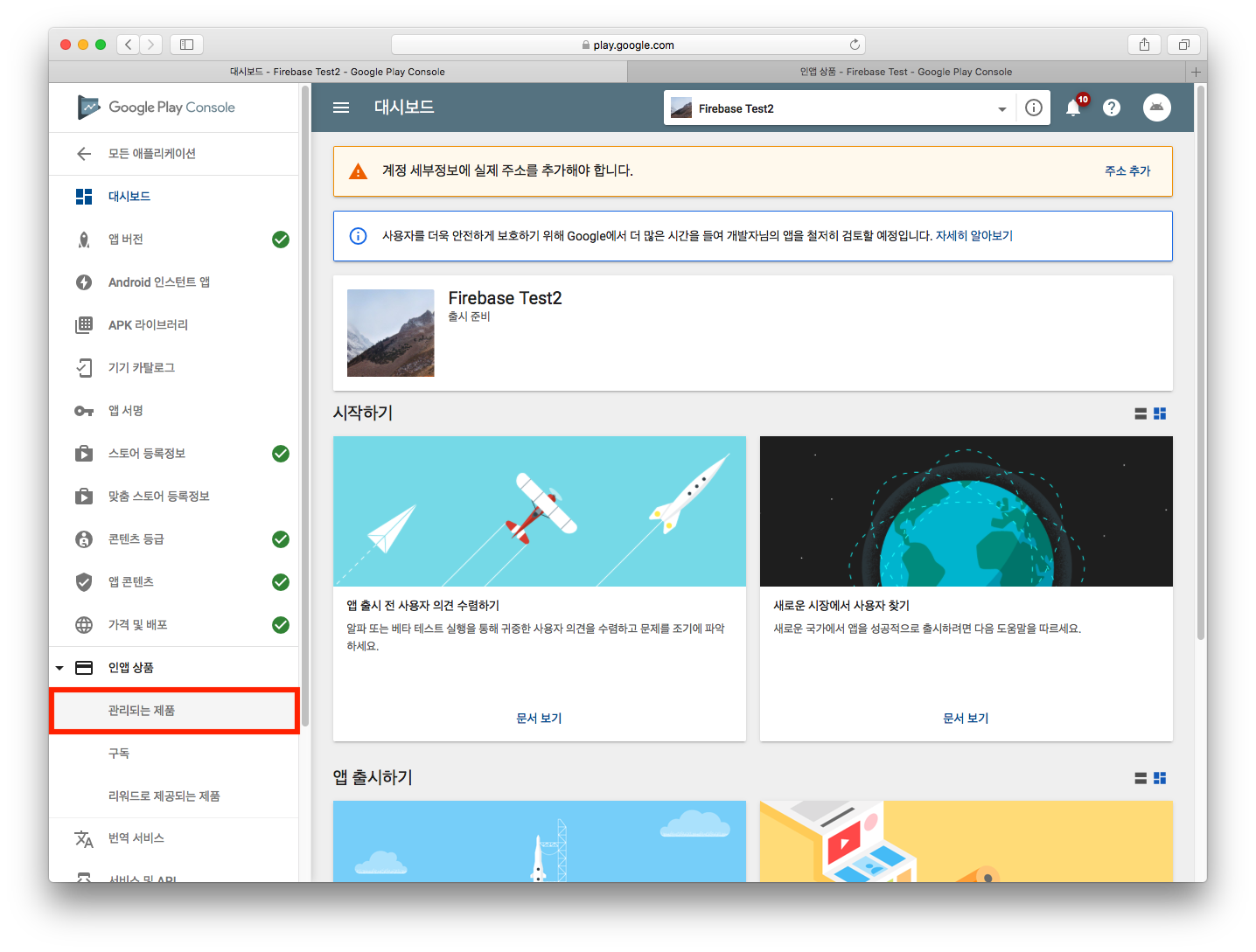Viewport: 1256px width, 952px height.
Task: Click the main page vertical scrollbar
Action: pos(1201,363)
